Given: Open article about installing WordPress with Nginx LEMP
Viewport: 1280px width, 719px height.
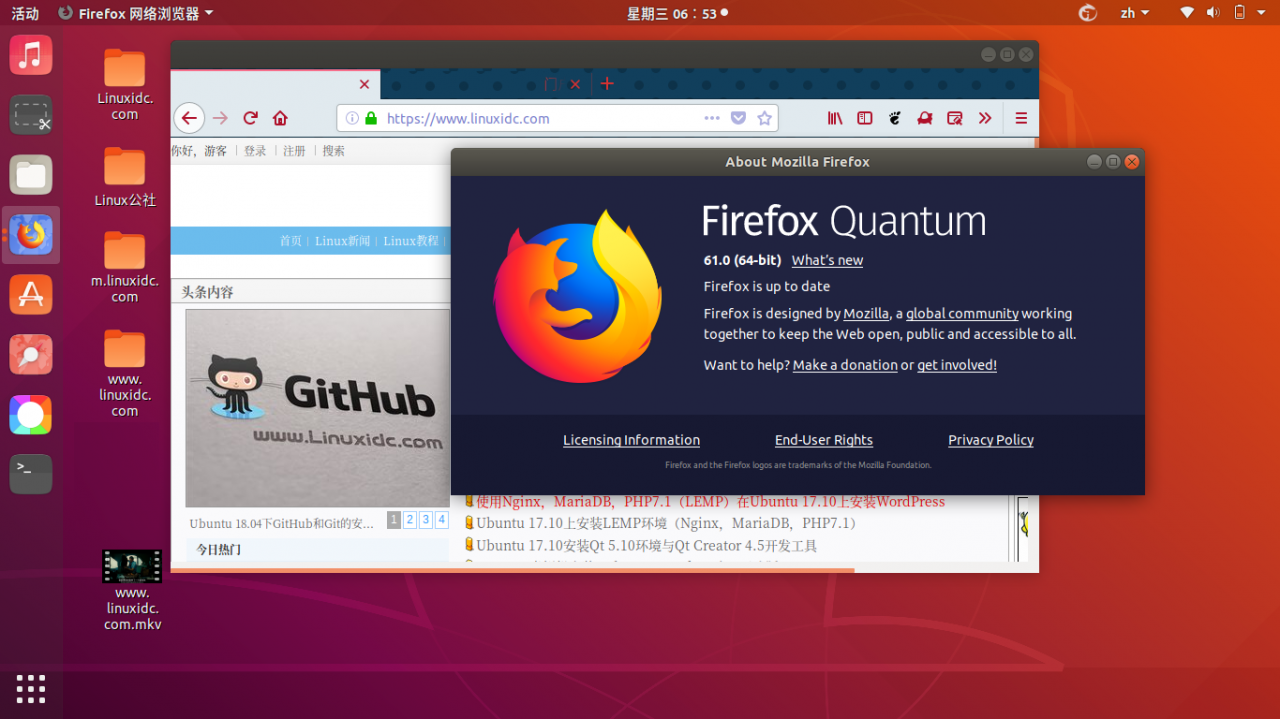Looking at the screenshot, I should (x=710, y=501).
